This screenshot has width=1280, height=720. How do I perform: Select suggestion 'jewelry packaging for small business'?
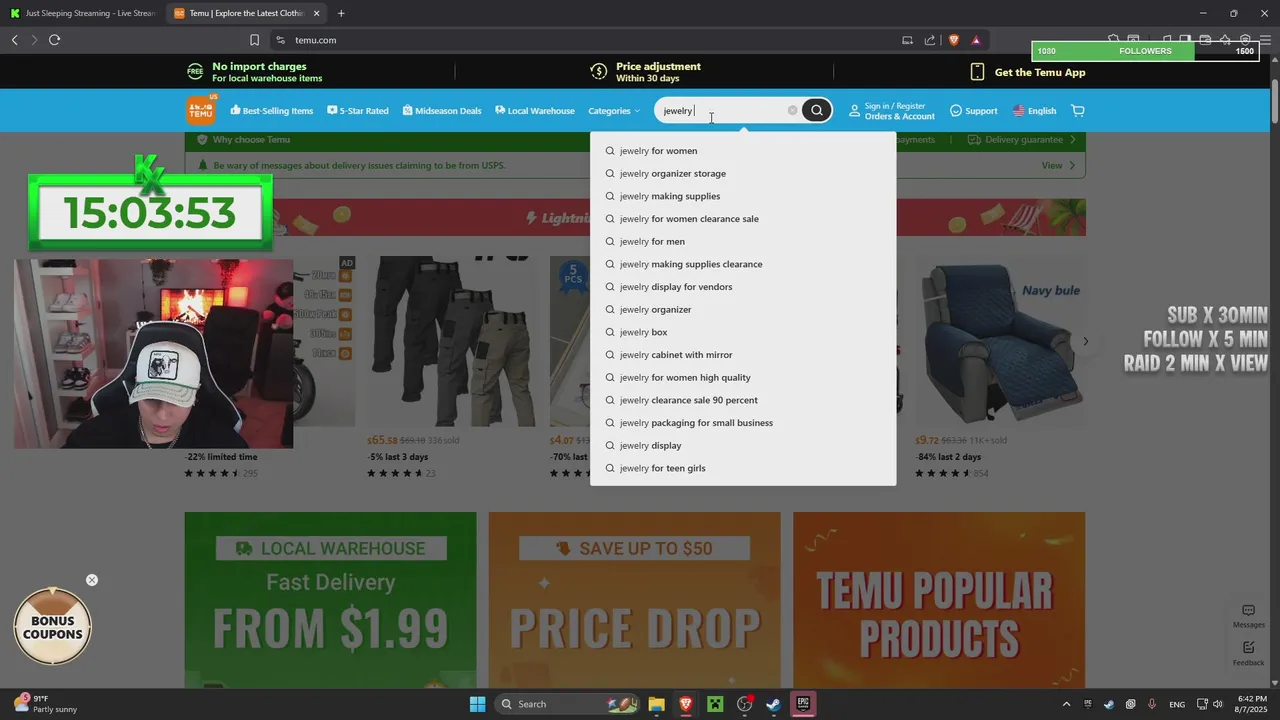pos(743,423)
